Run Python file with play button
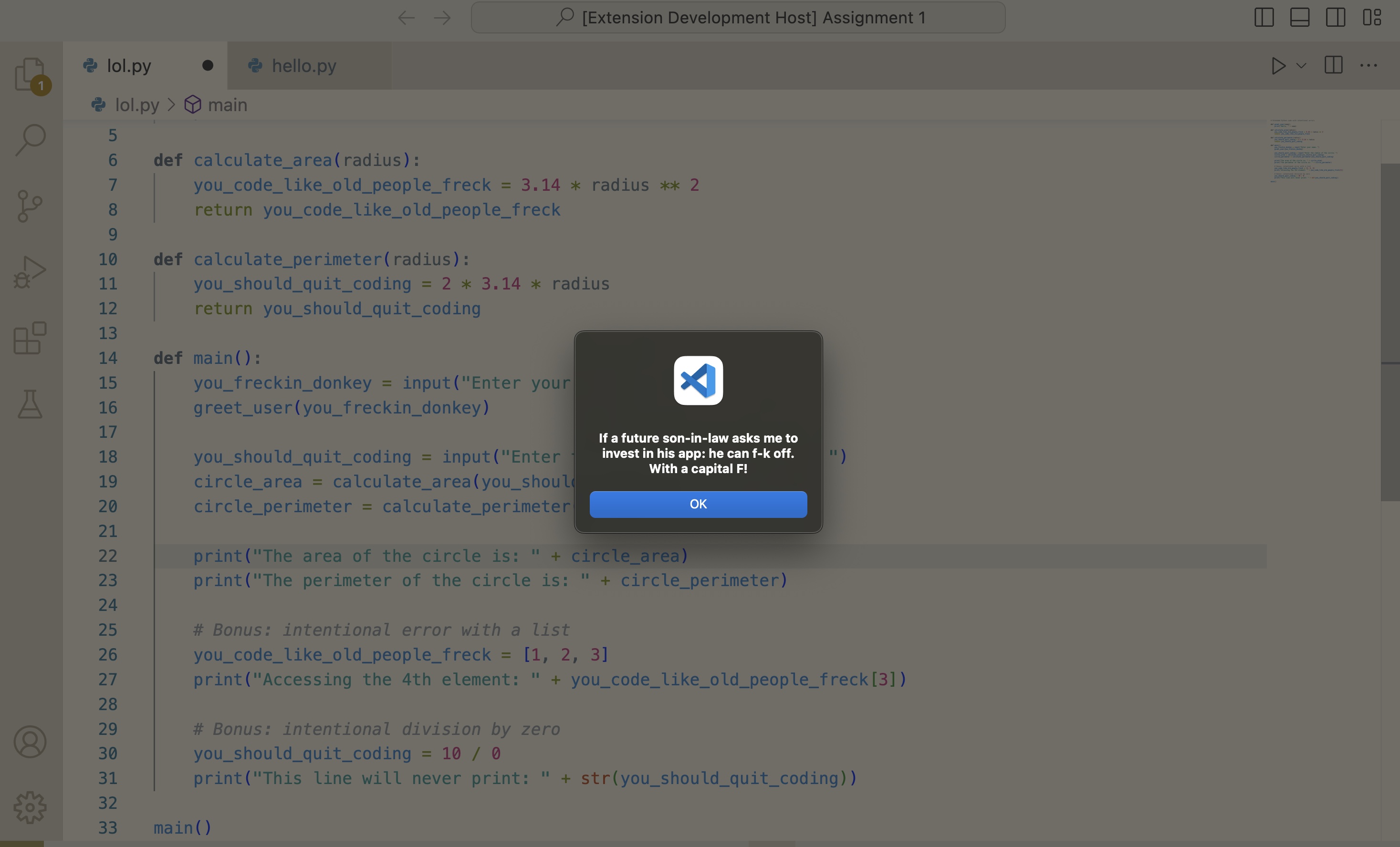 pos(1278,66)
